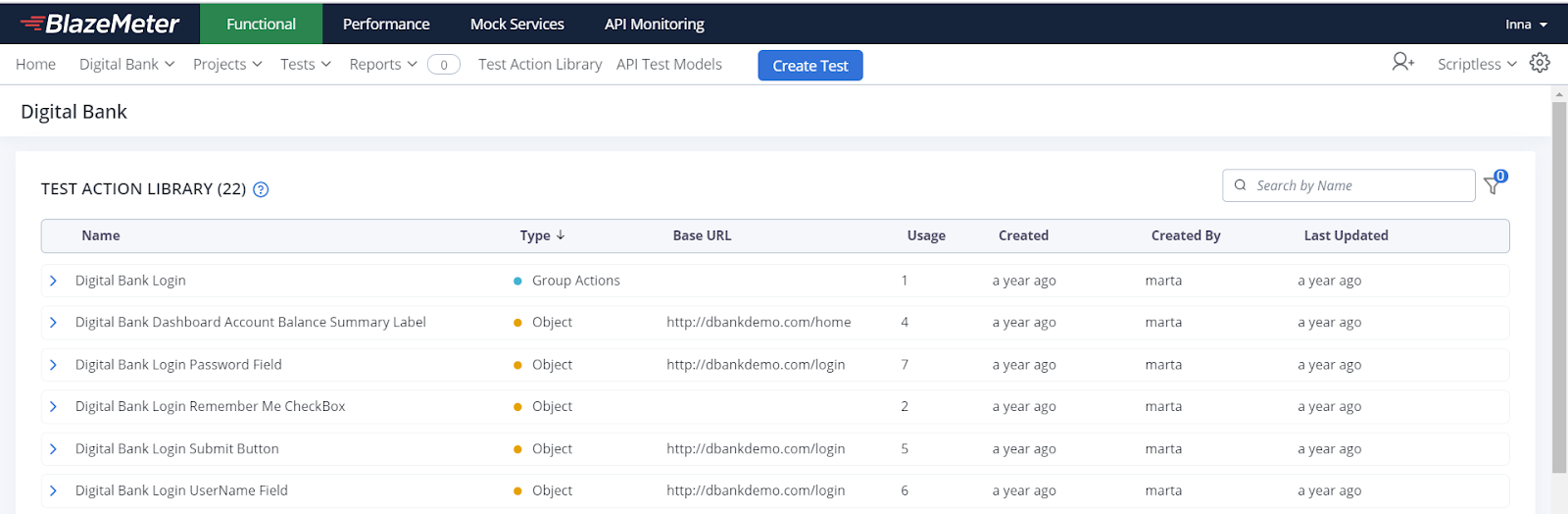Expand the Digital Bank Login Password Field row
This screenshot has width=1568, height=514.
(54, 365)
